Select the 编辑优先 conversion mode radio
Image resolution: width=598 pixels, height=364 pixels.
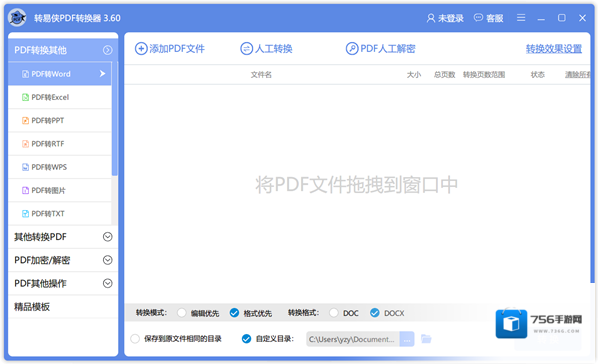coord(182,313)
